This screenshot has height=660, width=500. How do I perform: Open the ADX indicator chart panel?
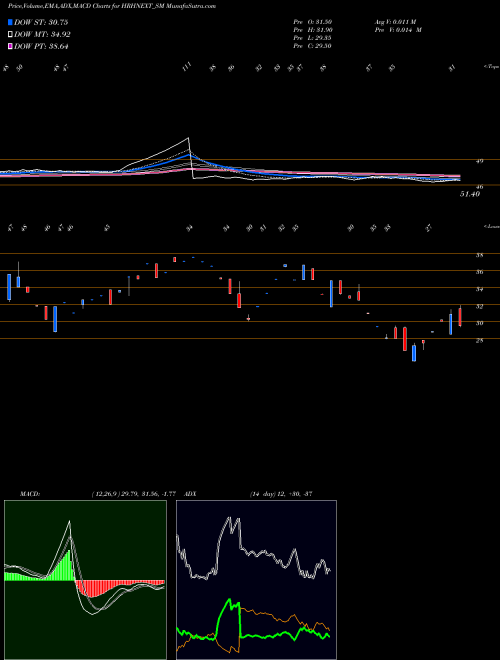[256, 580]
